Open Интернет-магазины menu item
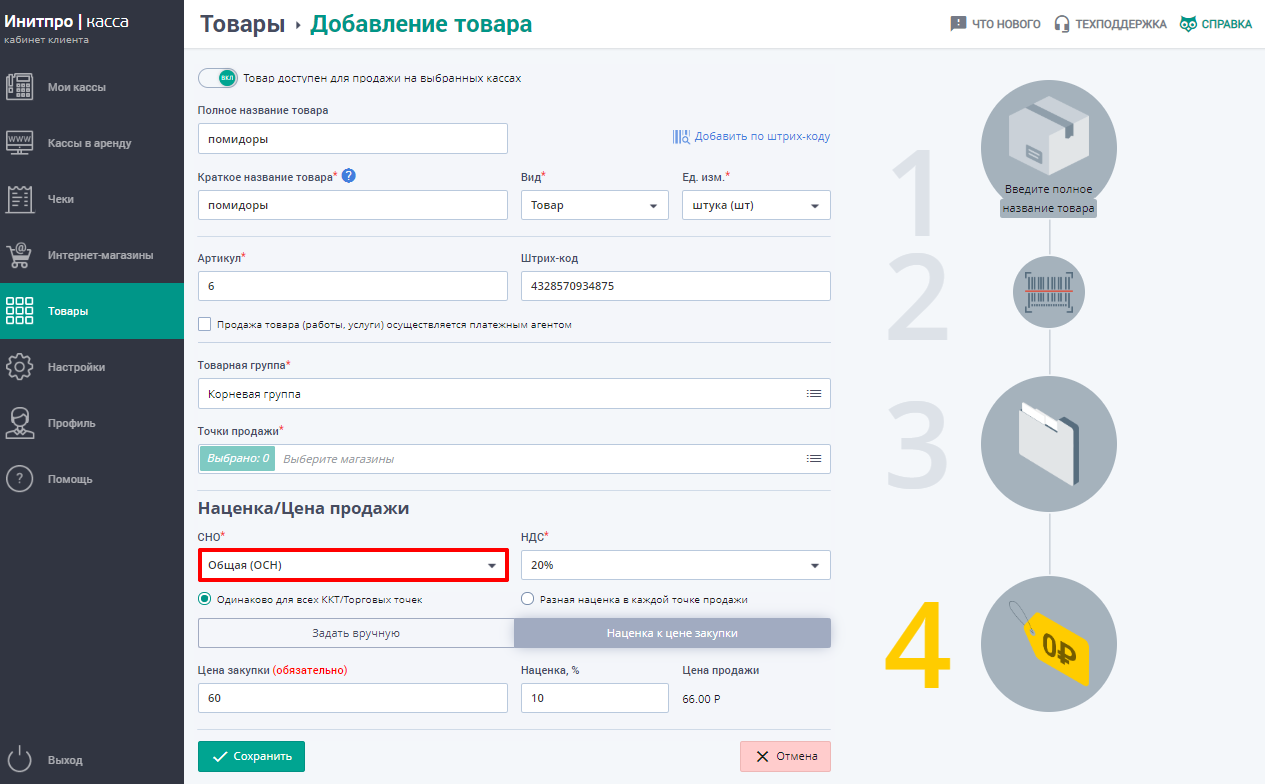The image size is (1265, 784). click(92, 255)
